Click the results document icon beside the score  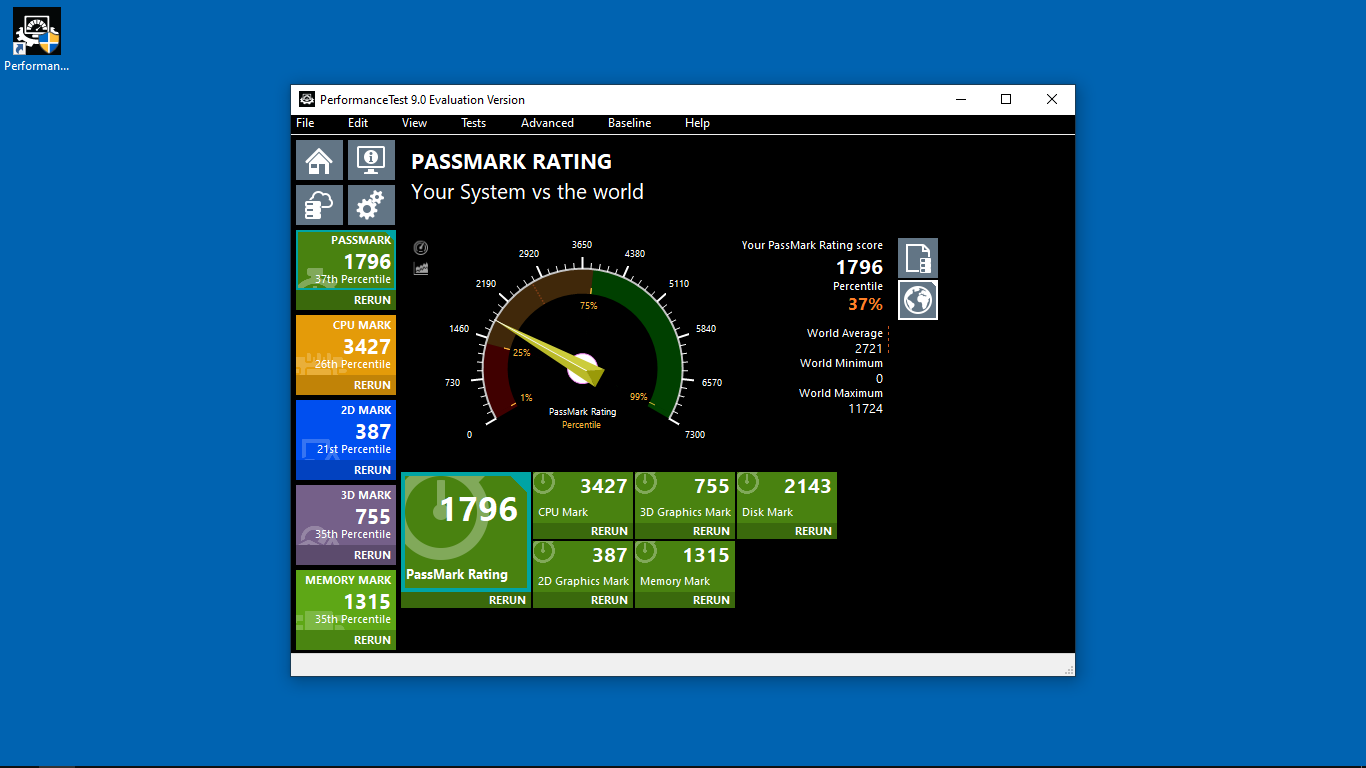(x=918, y=258)
